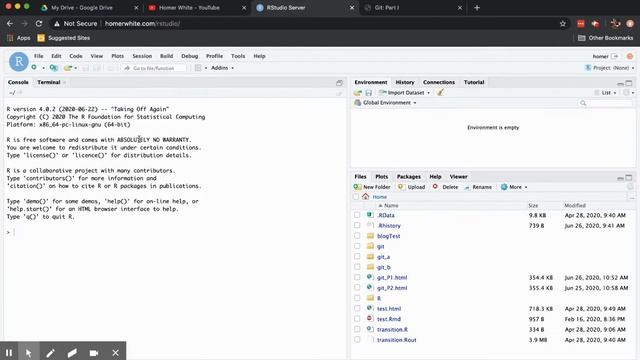640x360 pixels.
Task: Click the sign out icon next to homer
Action: point(615,56)
